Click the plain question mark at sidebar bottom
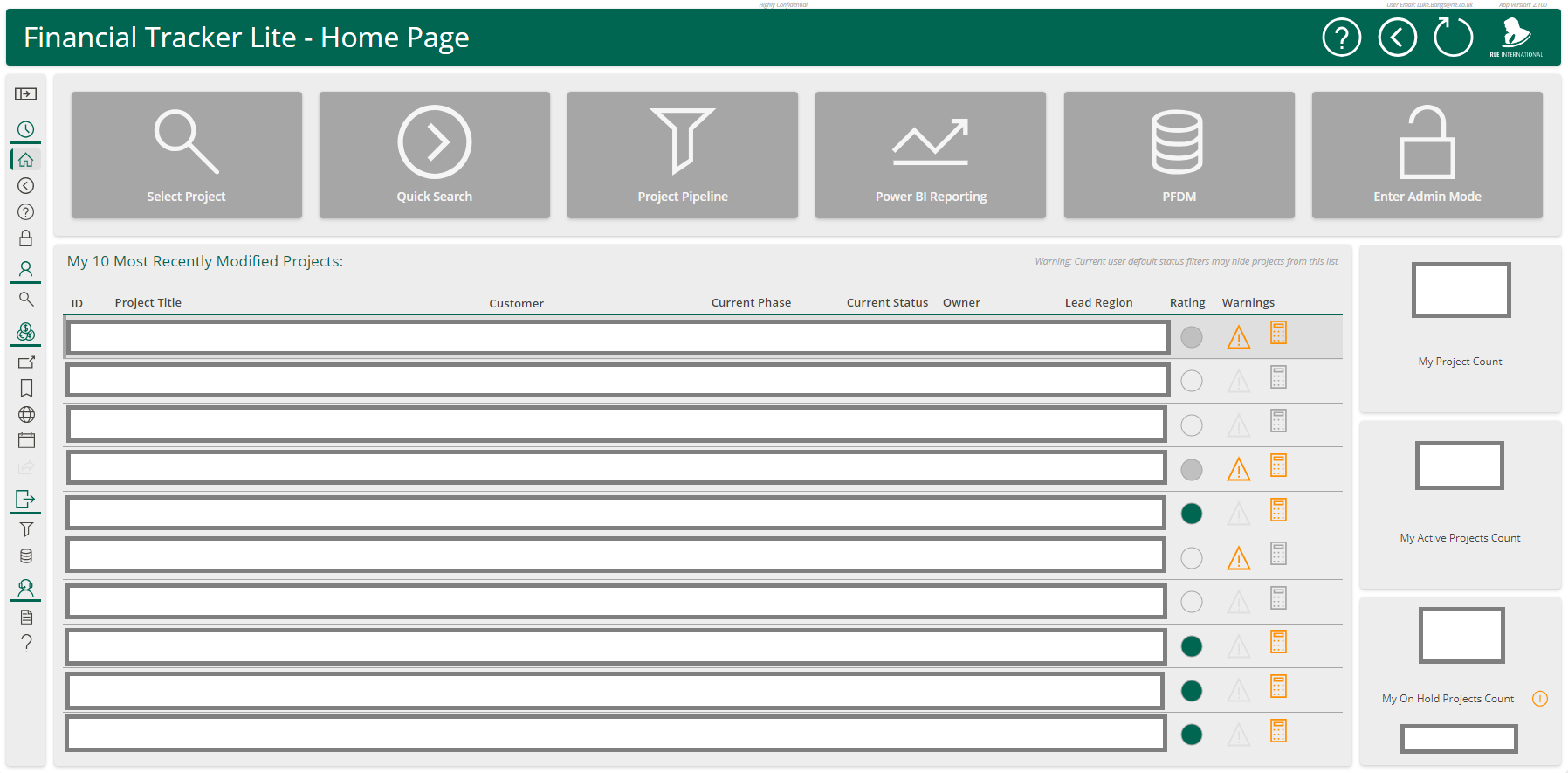Screen dimensions: 1568x773 click(x=26, y=644)
